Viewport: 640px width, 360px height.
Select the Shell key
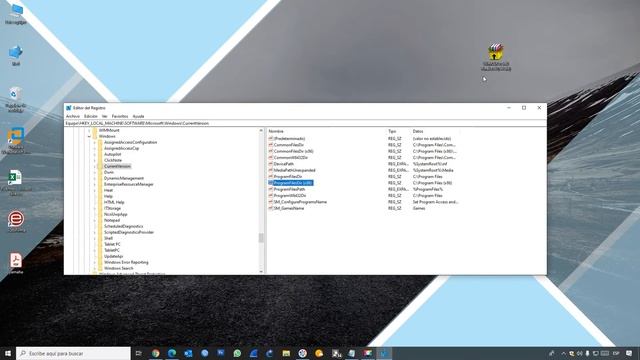click(108, 238)
